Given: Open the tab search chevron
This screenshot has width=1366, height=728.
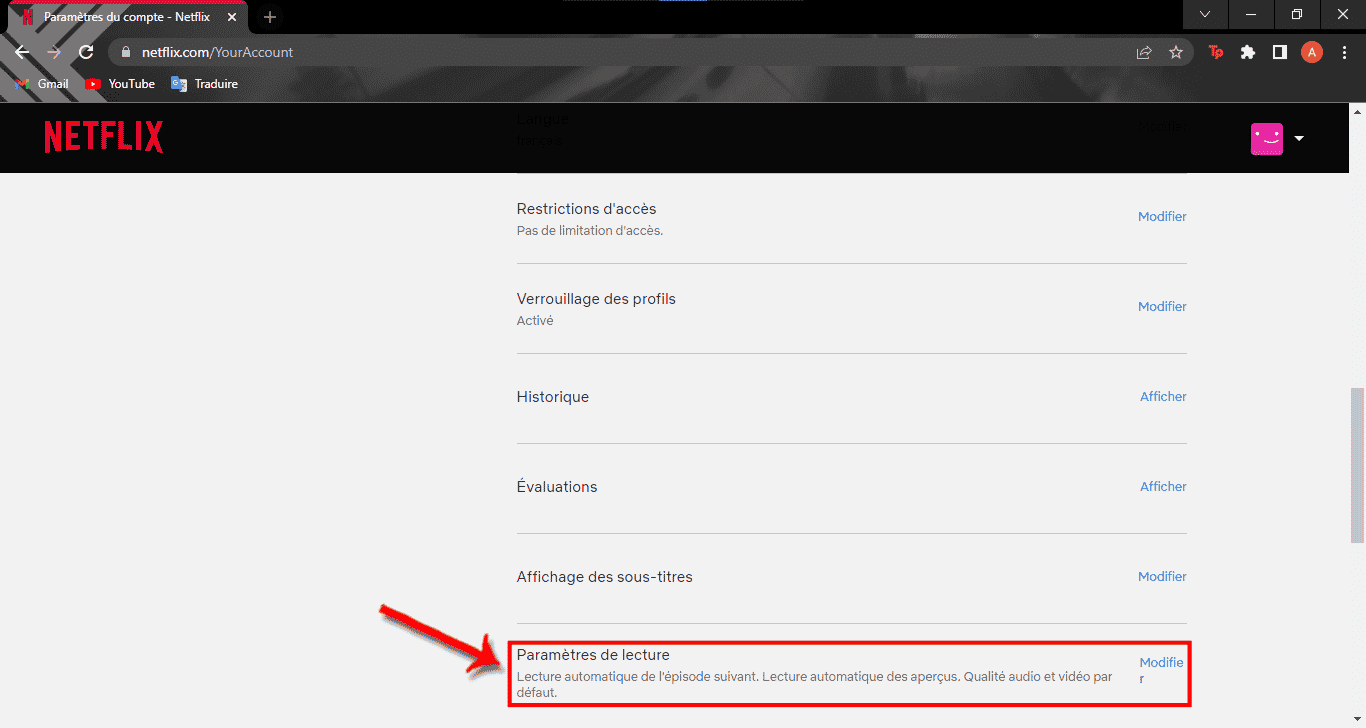Looking at the screenshot, I should (1205, 14).
